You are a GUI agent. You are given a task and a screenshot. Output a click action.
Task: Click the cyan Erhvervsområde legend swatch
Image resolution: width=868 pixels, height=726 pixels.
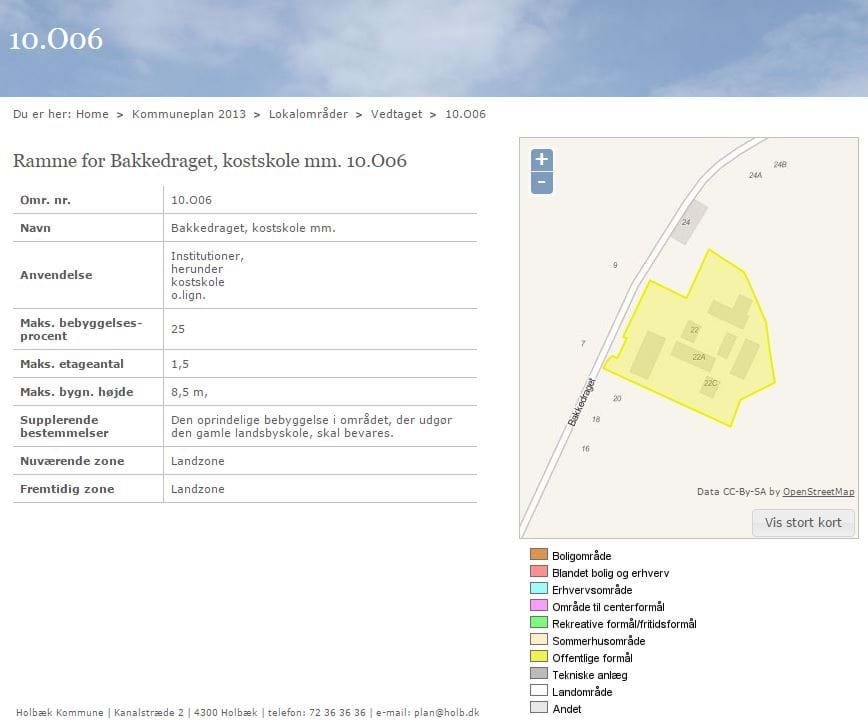pos(538,589)
